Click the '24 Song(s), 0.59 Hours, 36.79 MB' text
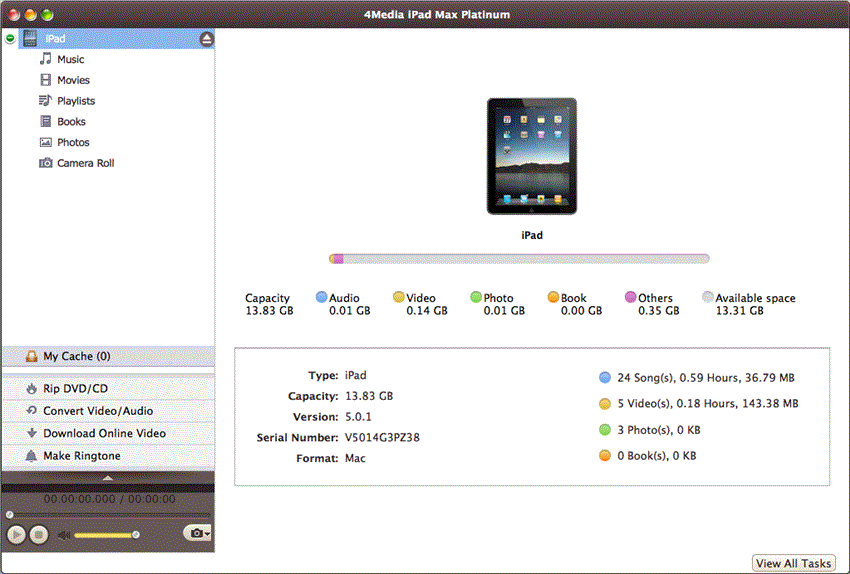Image resolution: width=850 pixels, height=574 pixels. [706, 378]
